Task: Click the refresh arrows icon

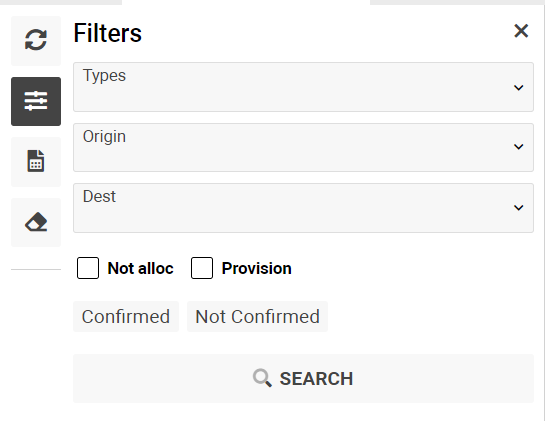Action: point(36,40)
